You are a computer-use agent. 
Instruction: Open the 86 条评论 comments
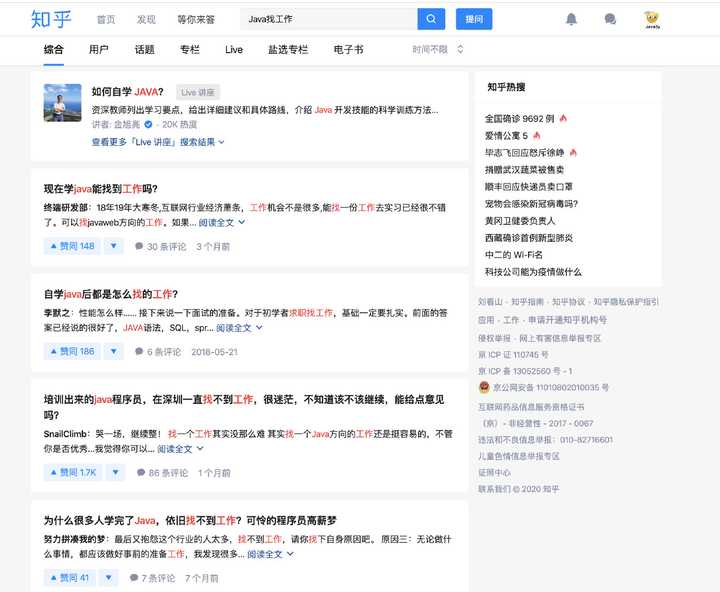162,473
